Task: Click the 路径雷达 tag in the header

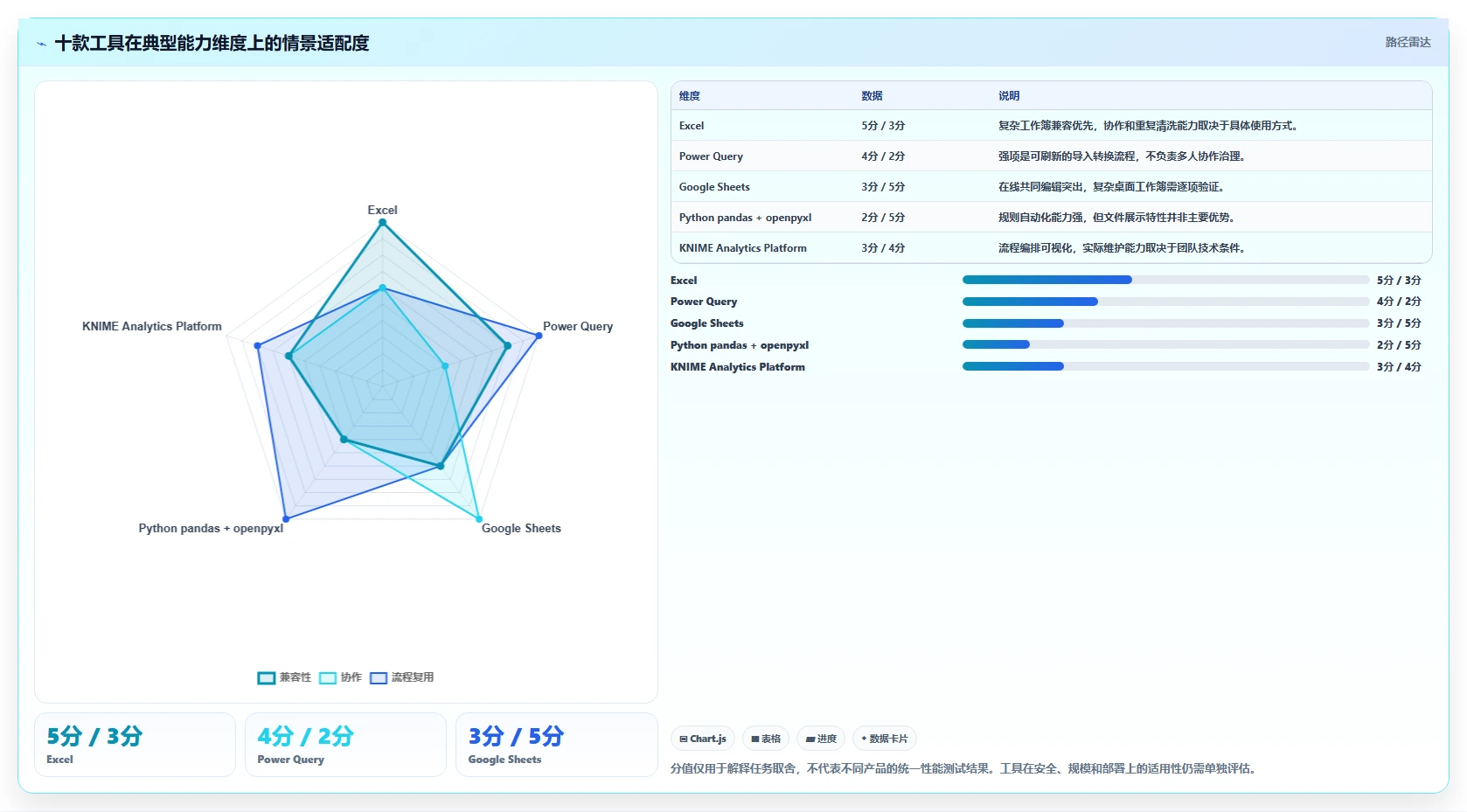Action: click(x=1408, y=42)
